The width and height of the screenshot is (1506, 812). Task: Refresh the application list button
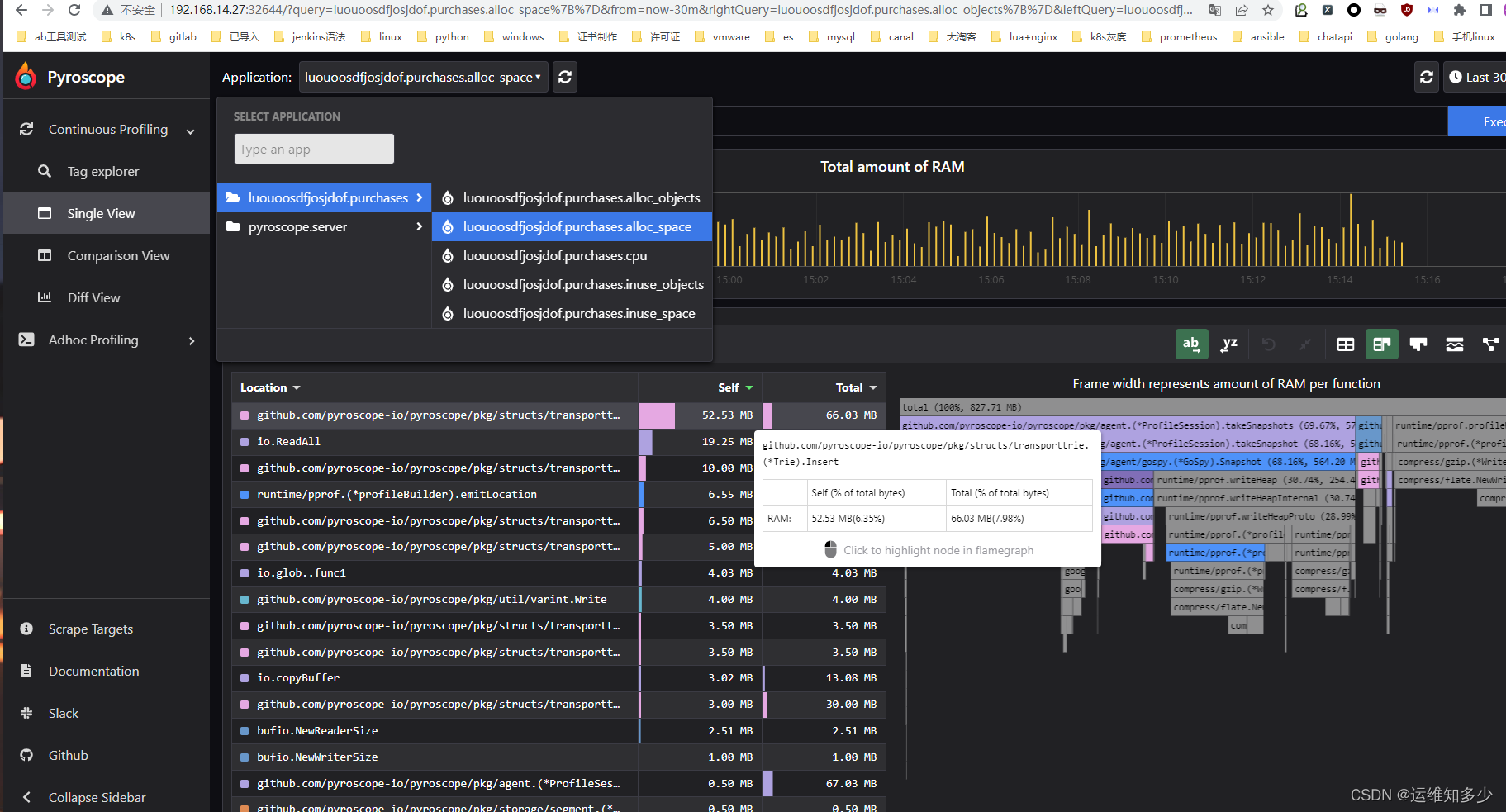[x=565, y=77]
